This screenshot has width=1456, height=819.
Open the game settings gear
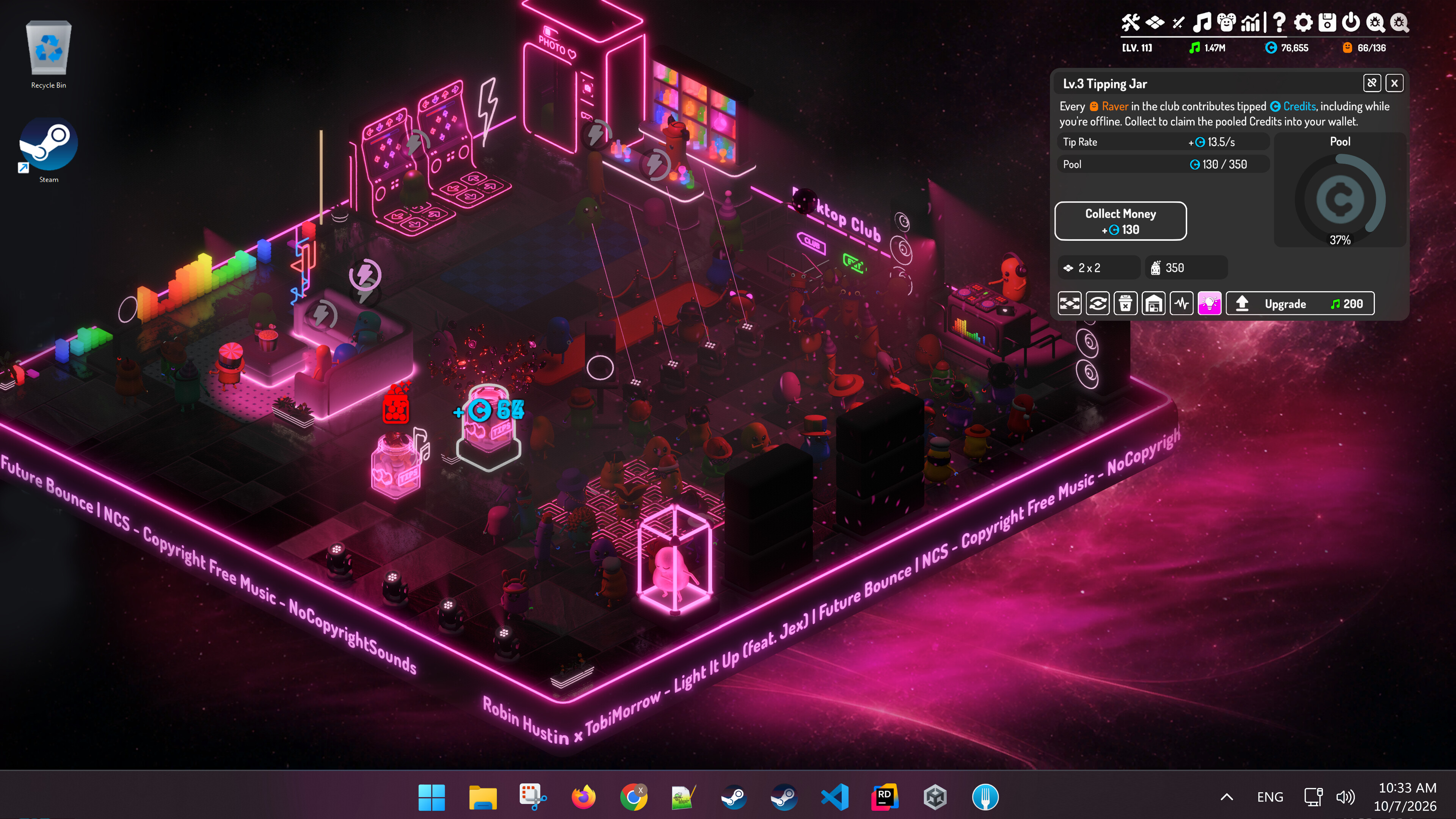point(1303,23)
